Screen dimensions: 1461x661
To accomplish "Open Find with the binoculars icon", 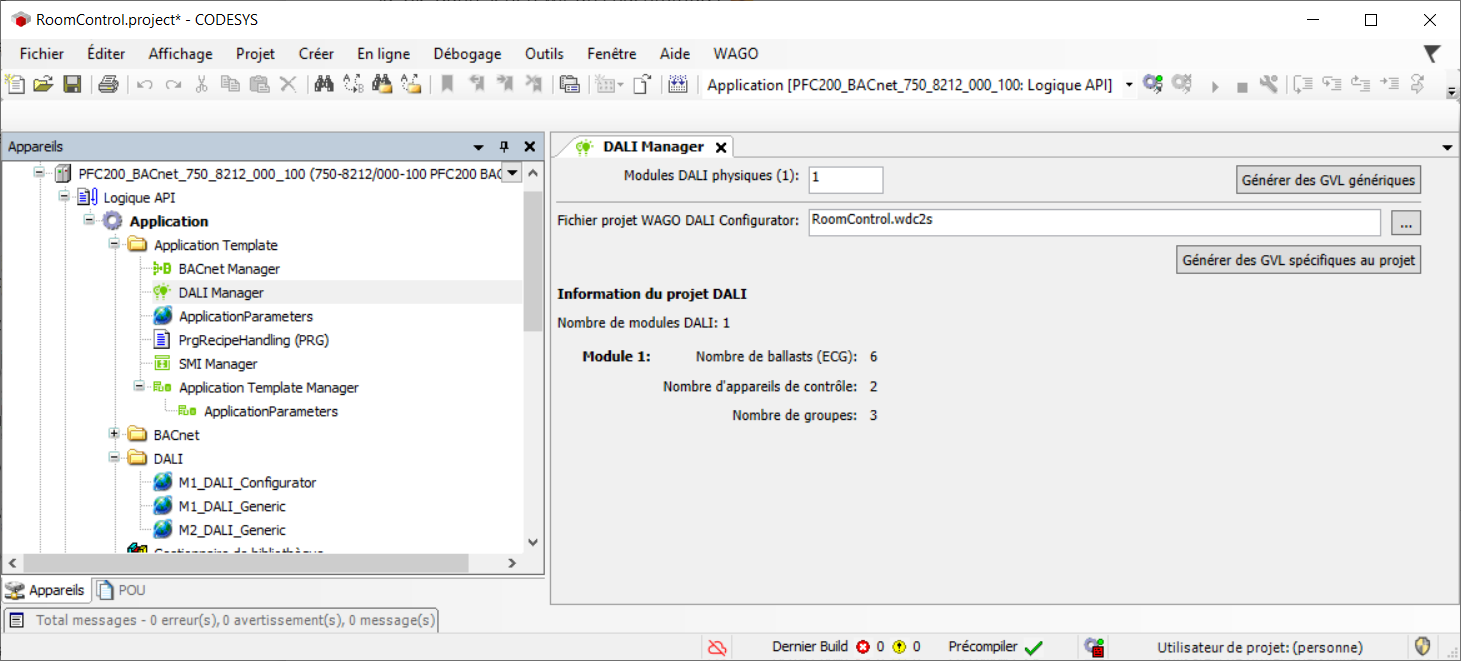I will 324,85.
